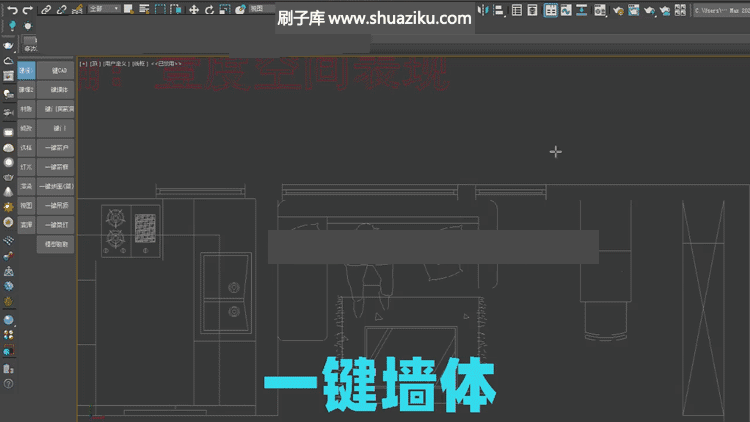Open the 全部 selection filter dropdown

103,9
